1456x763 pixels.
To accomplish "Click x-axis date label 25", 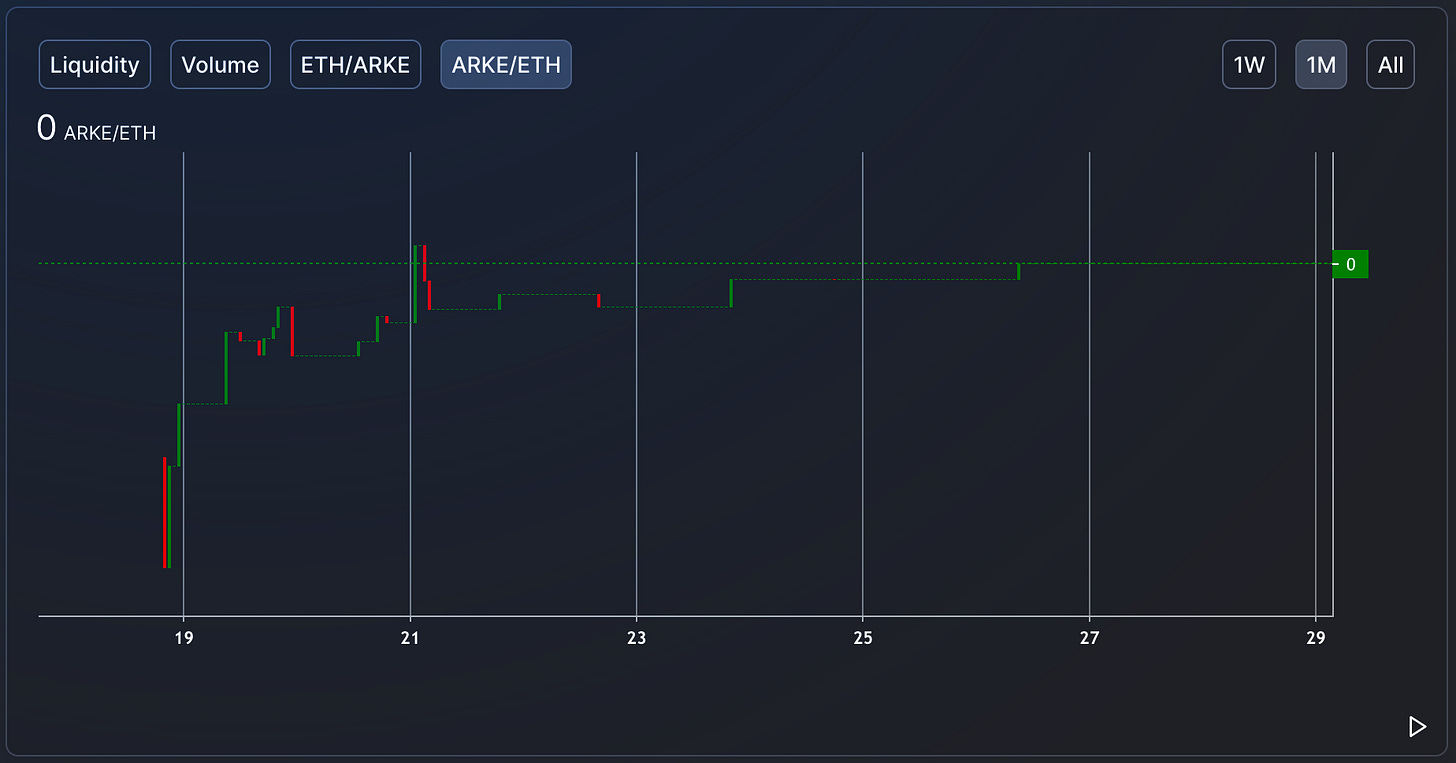I will 863,638.
